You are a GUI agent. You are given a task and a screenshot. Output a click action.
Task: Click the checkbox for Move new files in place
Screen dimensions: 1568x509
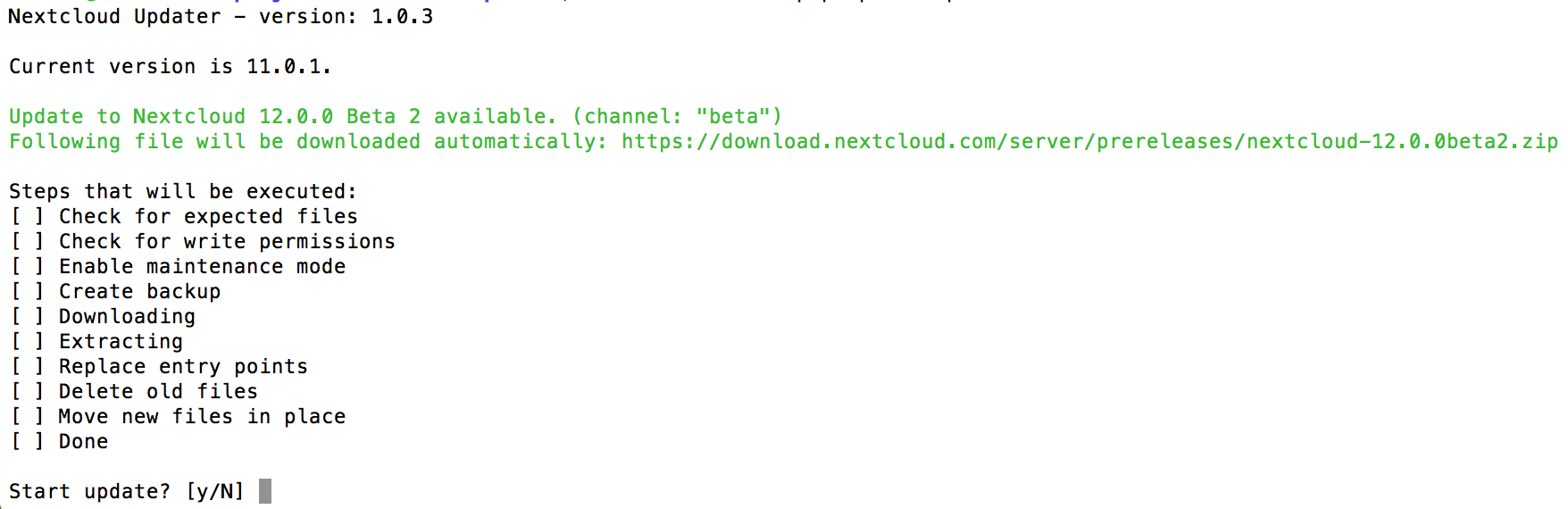(27, 417)
